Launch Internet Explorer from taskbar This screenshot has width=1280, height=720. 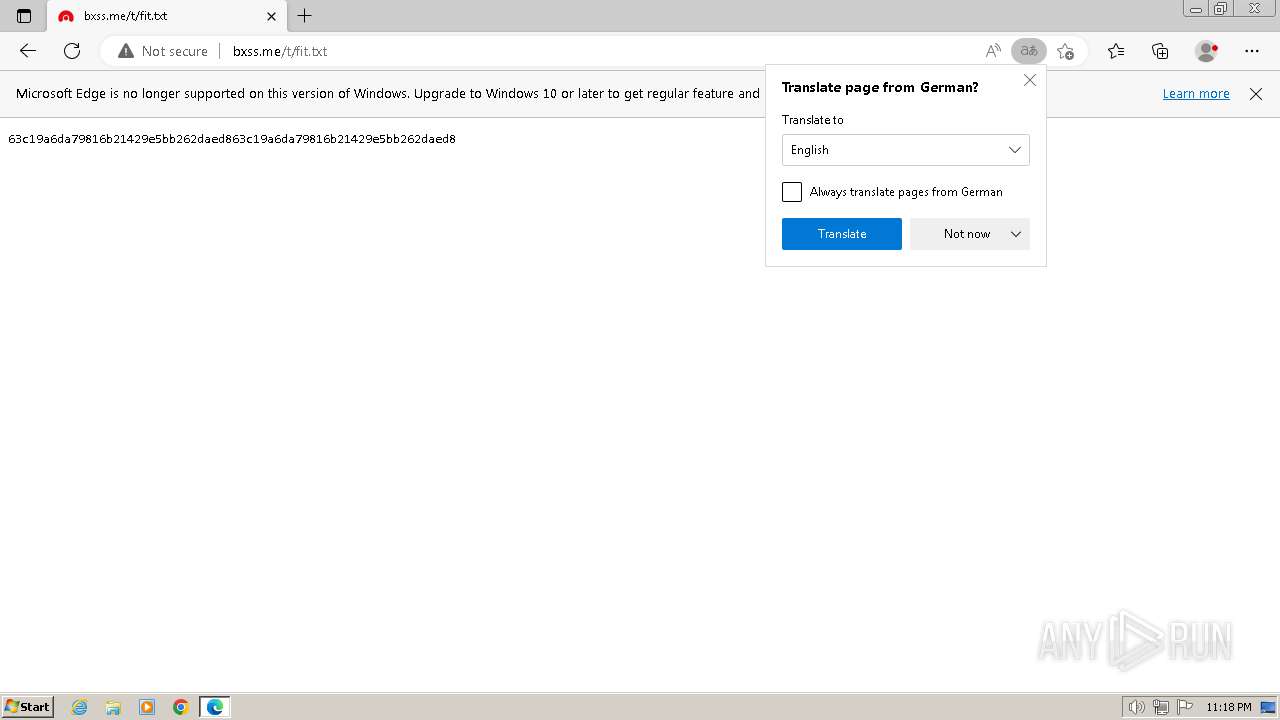(x=80, y=707)
